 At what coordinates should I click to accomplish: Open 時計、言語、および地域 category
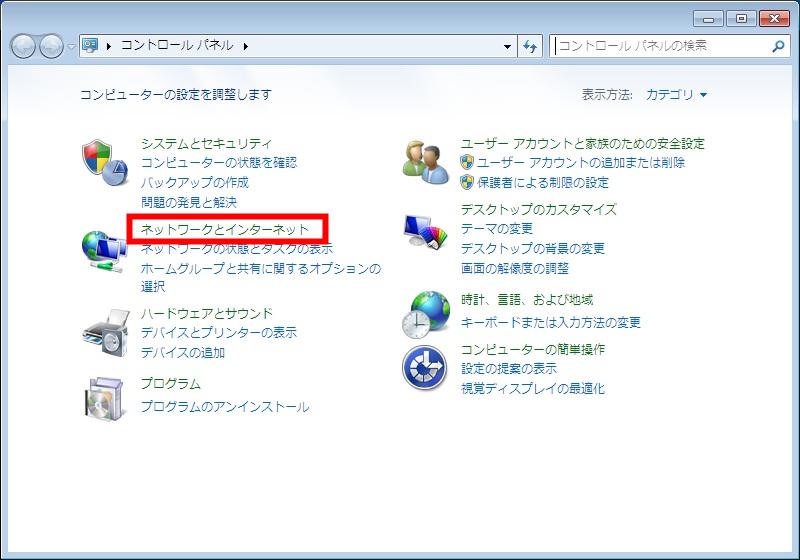tap(527, 299)
